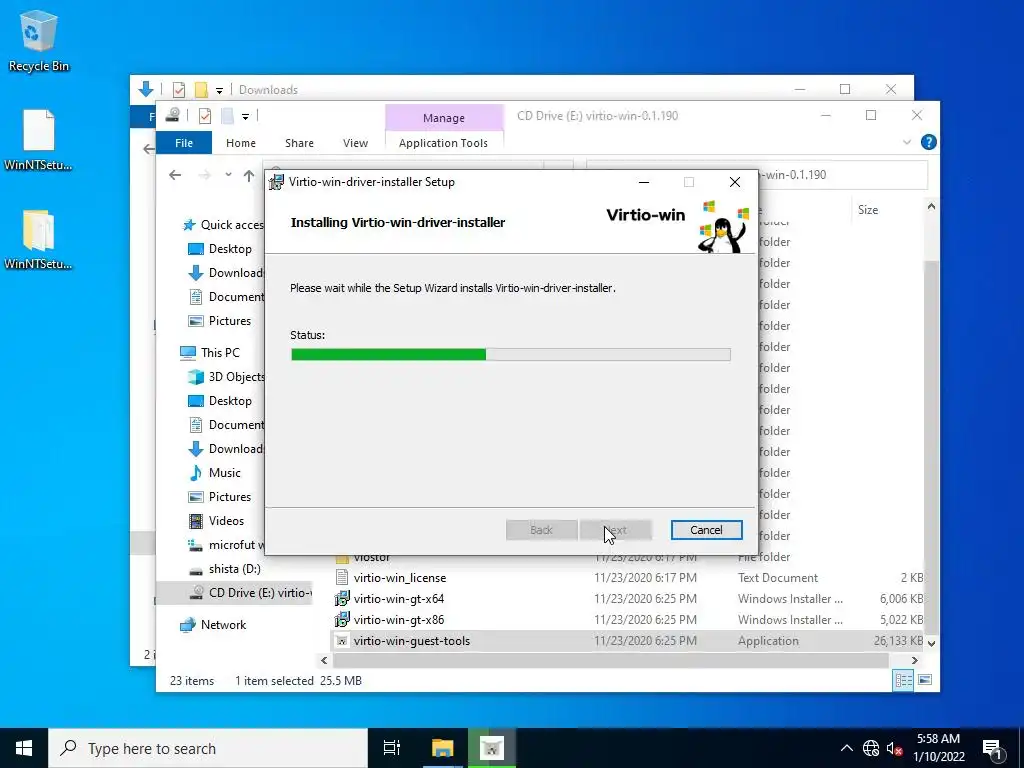Select Quick access in navigation pane
This screenshot has width=1024, height=768.
(222, 225)
